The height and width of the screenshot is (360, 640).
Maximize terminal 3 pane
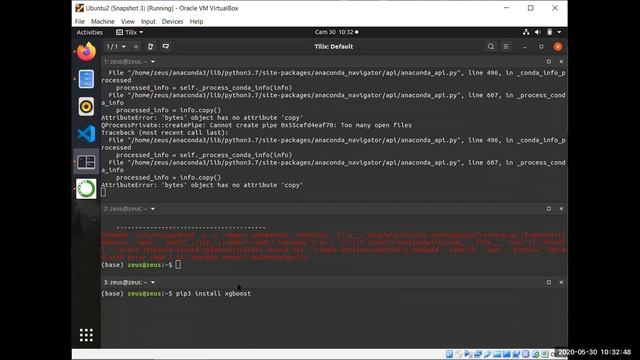(x=549, y=282)
